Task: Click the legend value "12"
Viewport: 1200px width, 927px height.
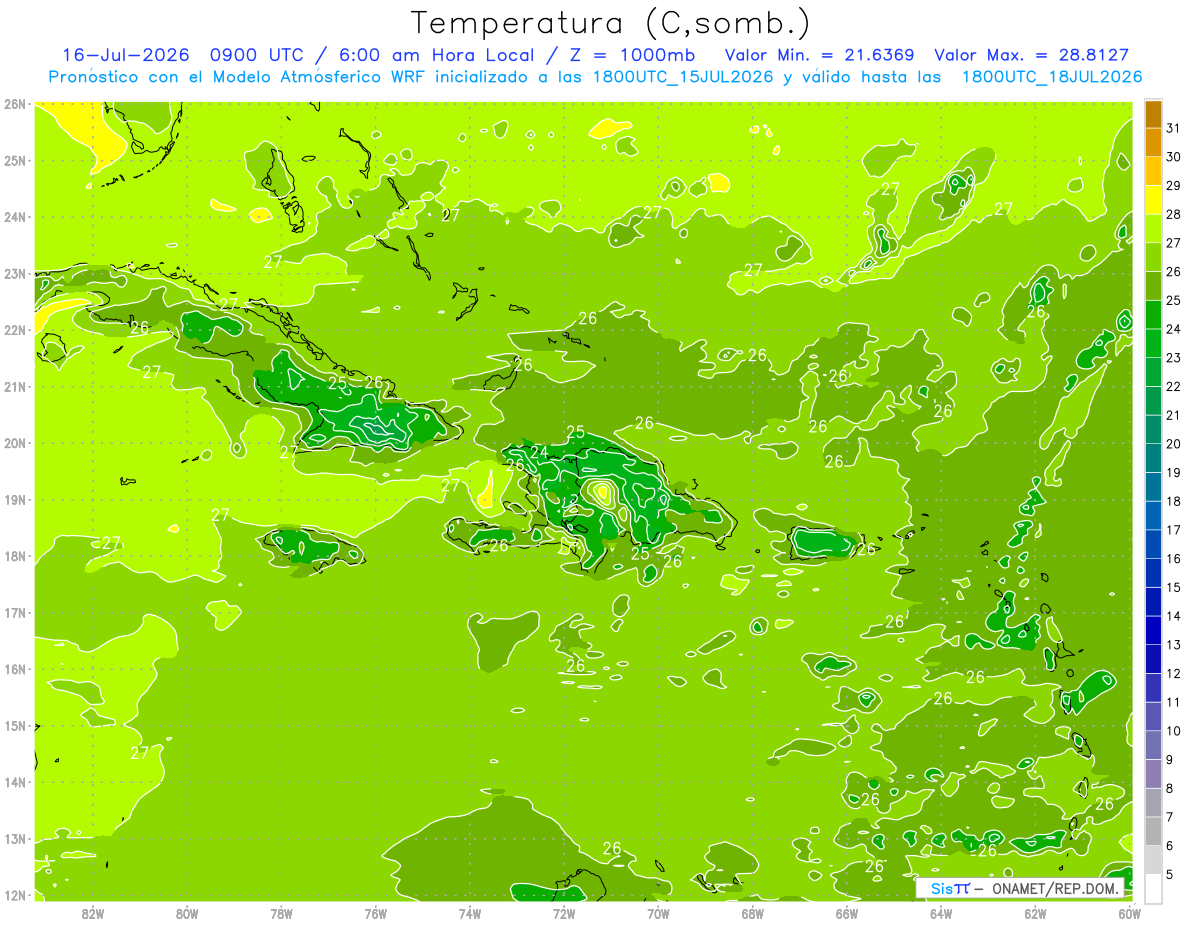Action: [x=1174, y=673]
